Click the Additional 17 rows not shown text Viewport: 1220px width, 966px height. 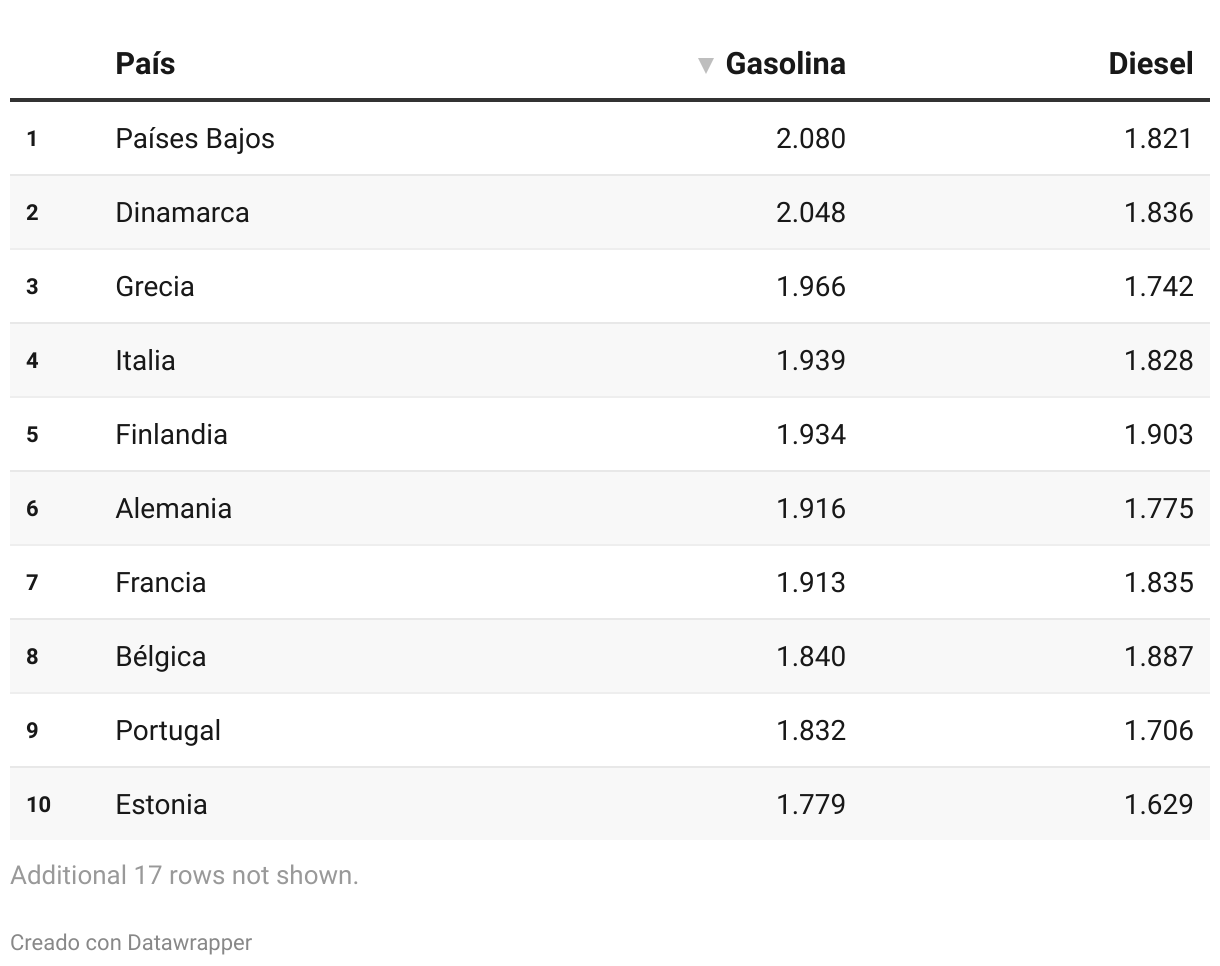click(184, 875)
